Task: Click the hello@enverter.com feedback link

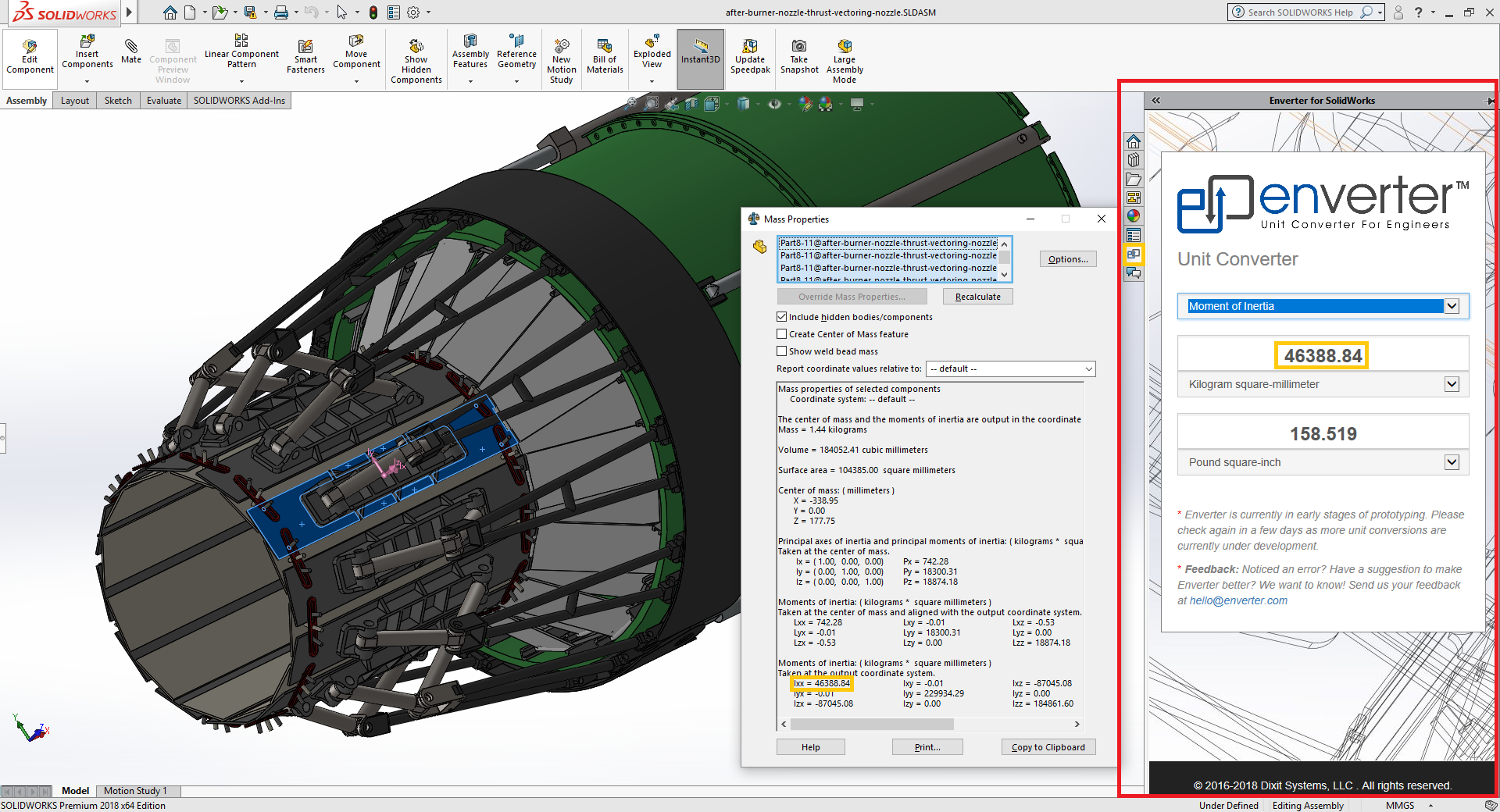Action: pos(1237,600)
